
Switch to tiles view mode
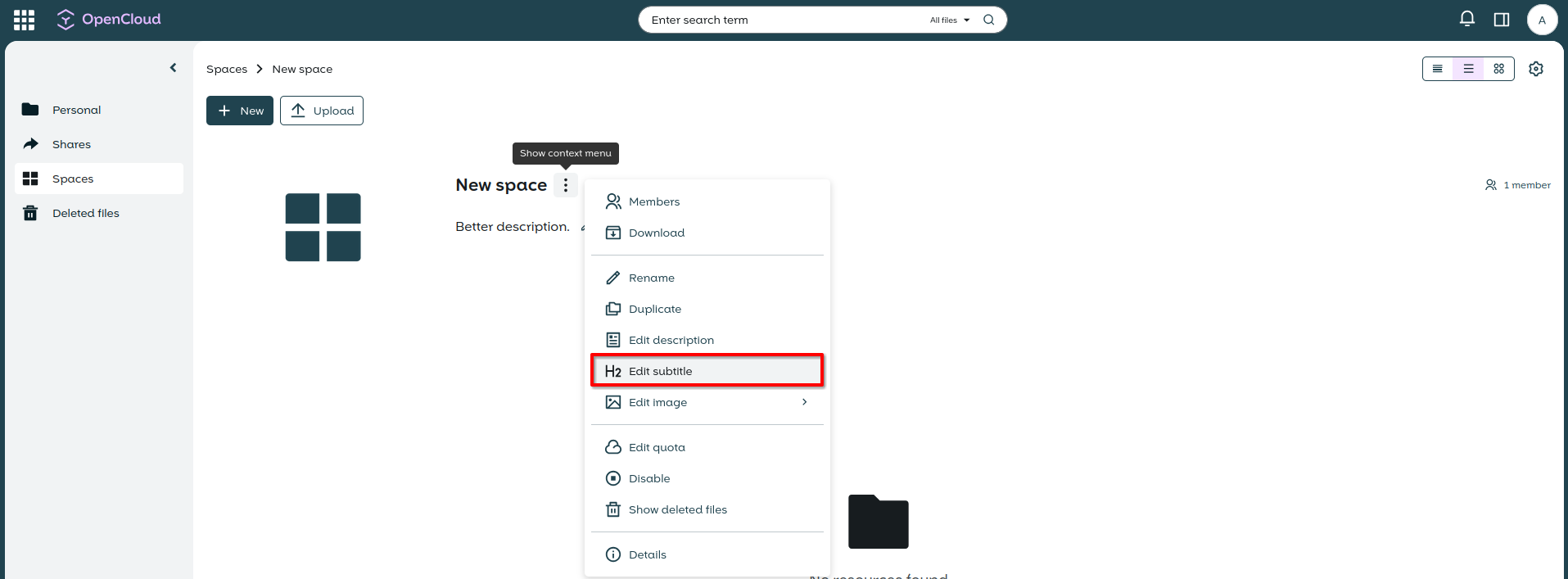tap(1498, 69)
